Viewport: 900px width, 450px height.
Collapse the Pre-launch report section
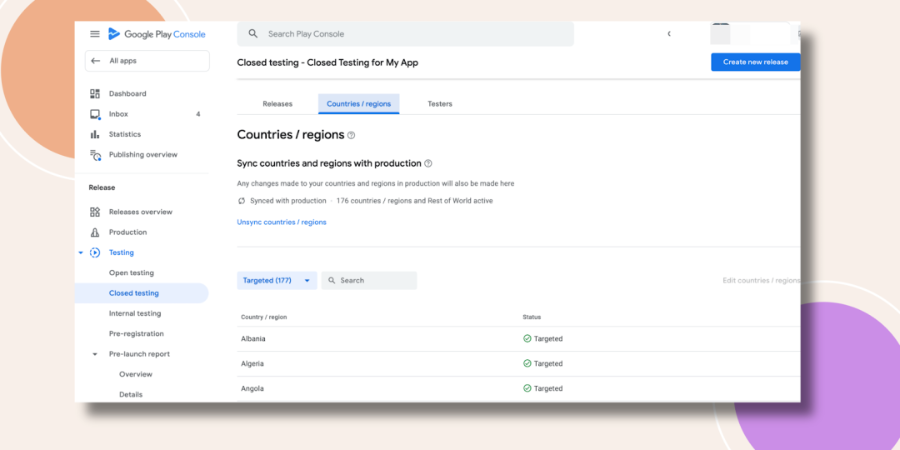pyautogui.click(x=95, y=354)
